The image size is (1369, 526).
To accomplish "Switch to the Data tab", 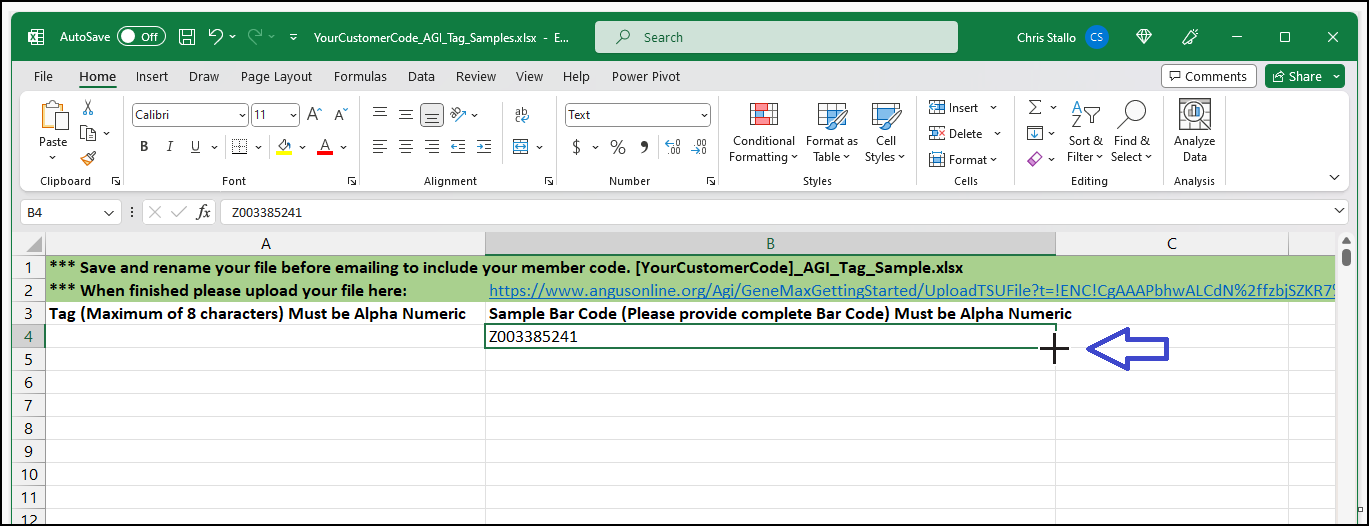I will (421, 76).
